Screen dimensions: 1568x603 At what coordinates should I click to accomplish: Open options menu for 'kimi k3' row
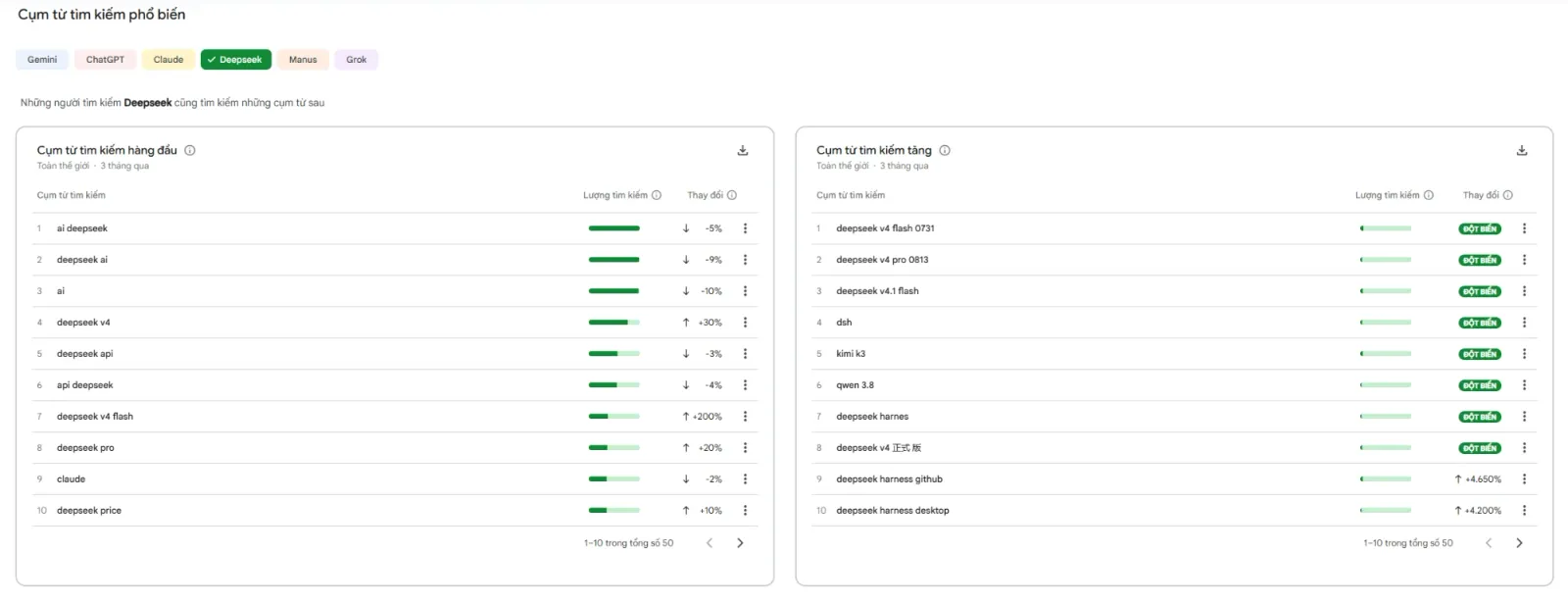1524,354
